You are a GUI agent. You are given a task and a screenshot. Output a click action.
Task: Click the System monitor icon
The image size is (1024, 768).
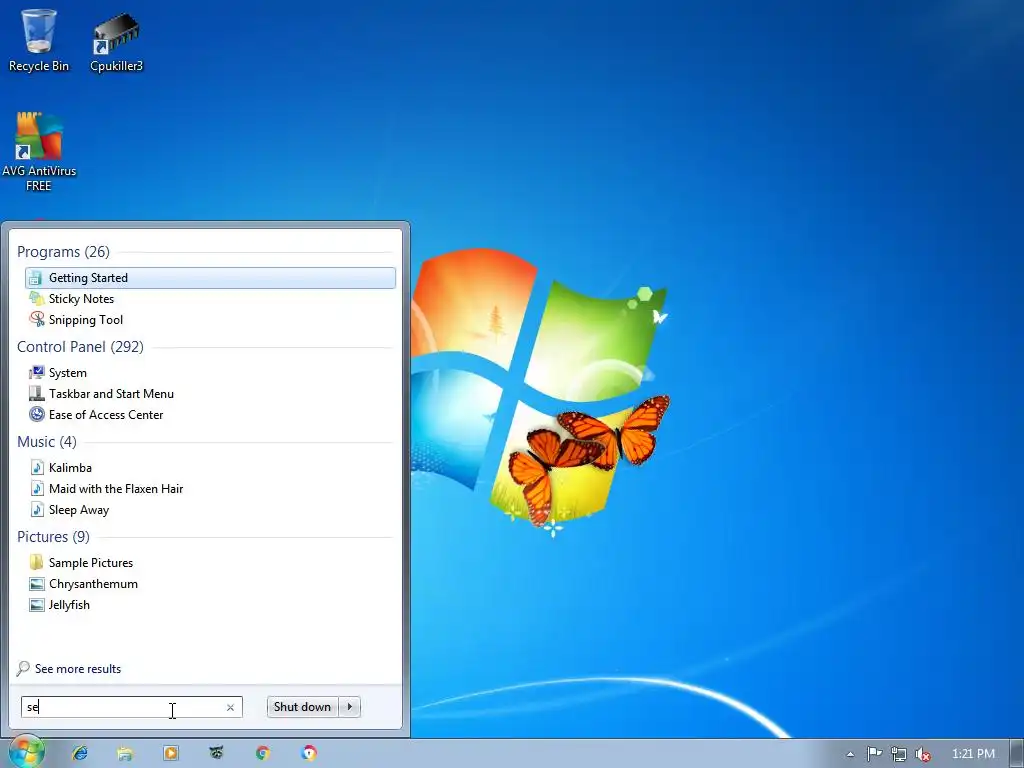(x=37, y=372)
